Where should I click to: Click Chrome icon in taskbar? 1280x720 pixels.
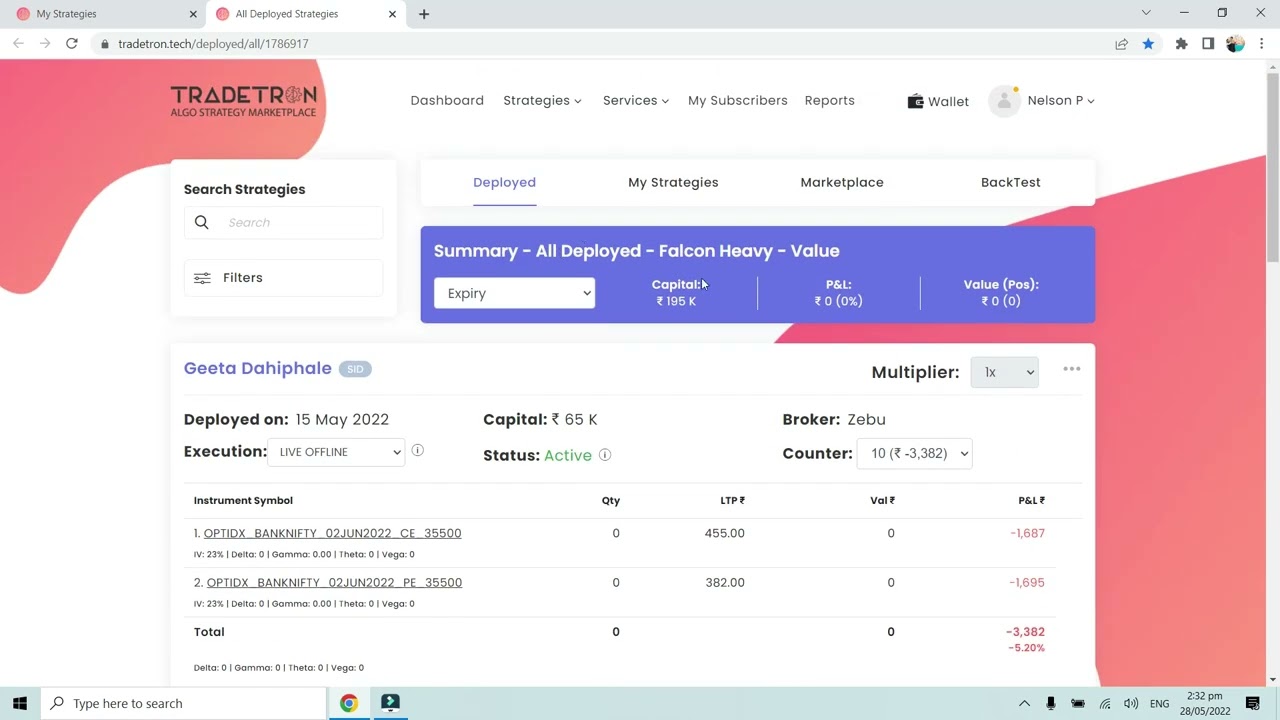click(x=348, y=703)
